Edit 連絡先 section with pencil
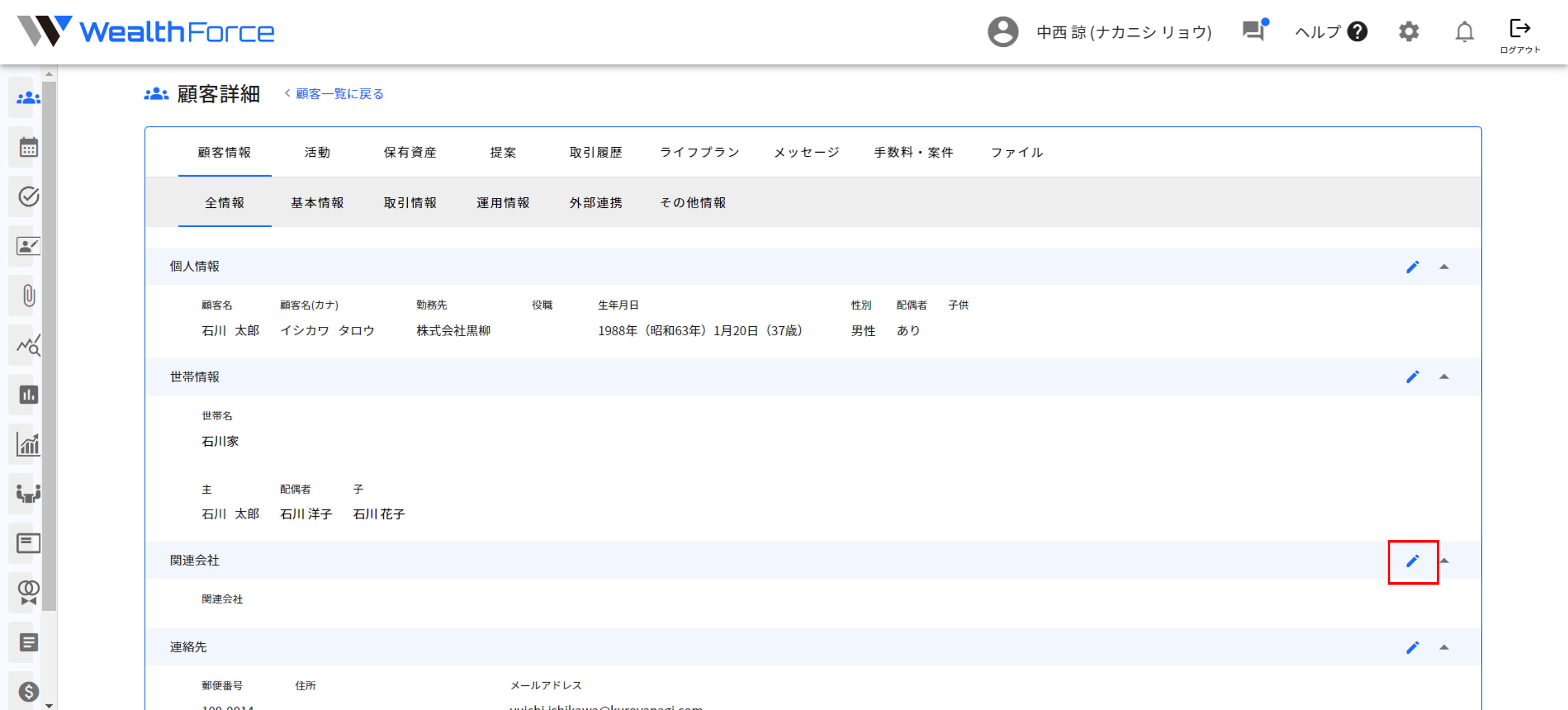 (x=1413, y=647)
